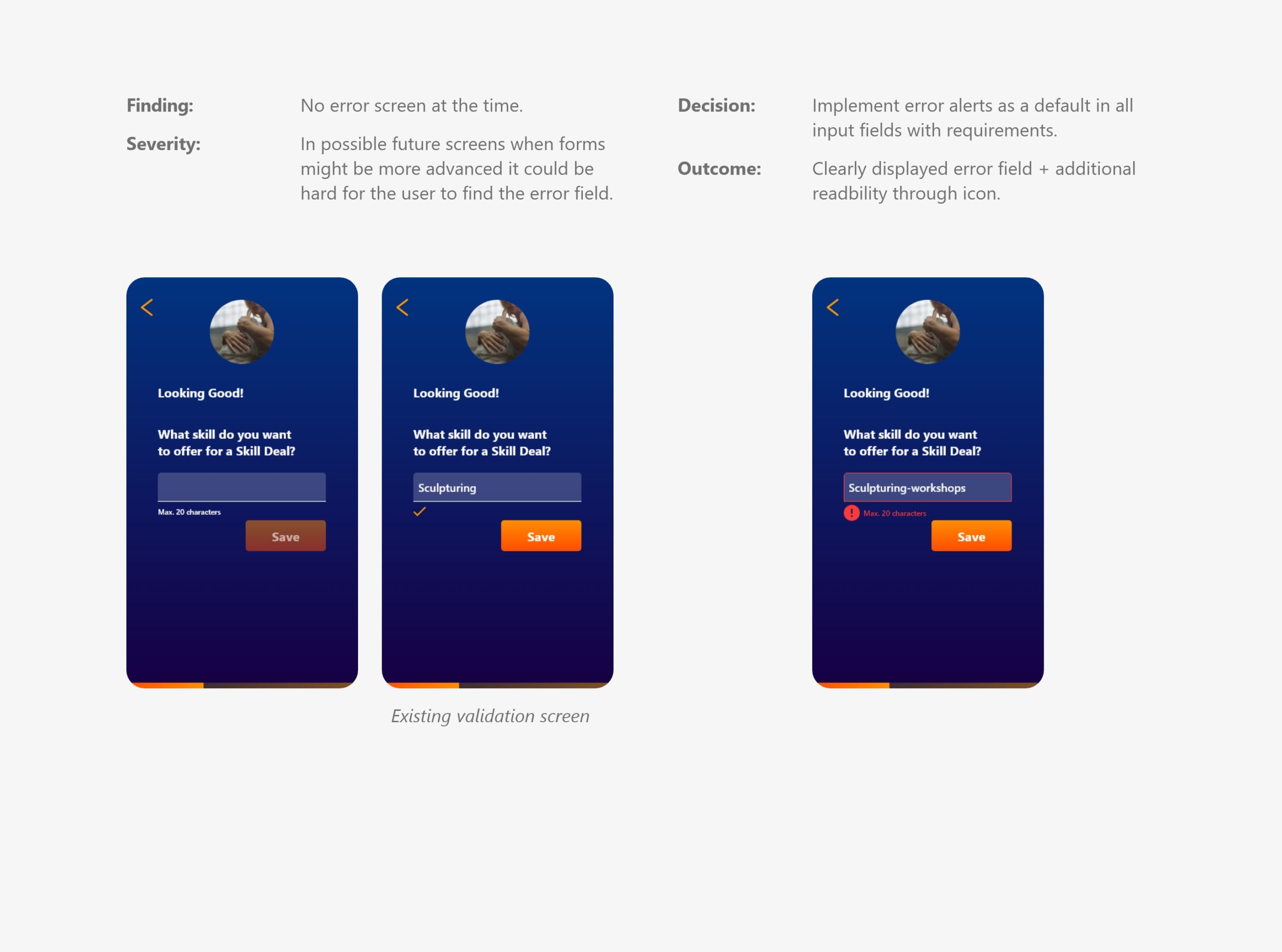The image size is (1282, 952).
Task: Click the progress bar on the error screen
Action: [928, 685]
